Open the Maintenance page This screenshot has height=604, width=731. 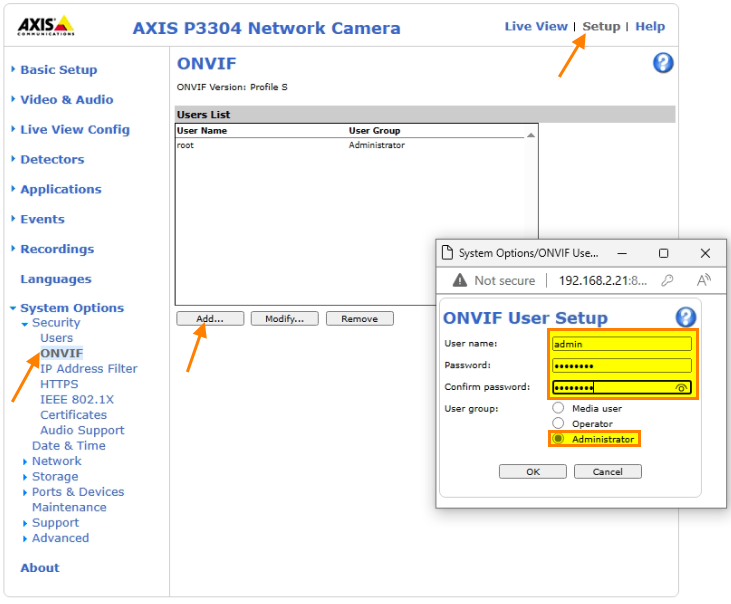click(x=69, y=507)
